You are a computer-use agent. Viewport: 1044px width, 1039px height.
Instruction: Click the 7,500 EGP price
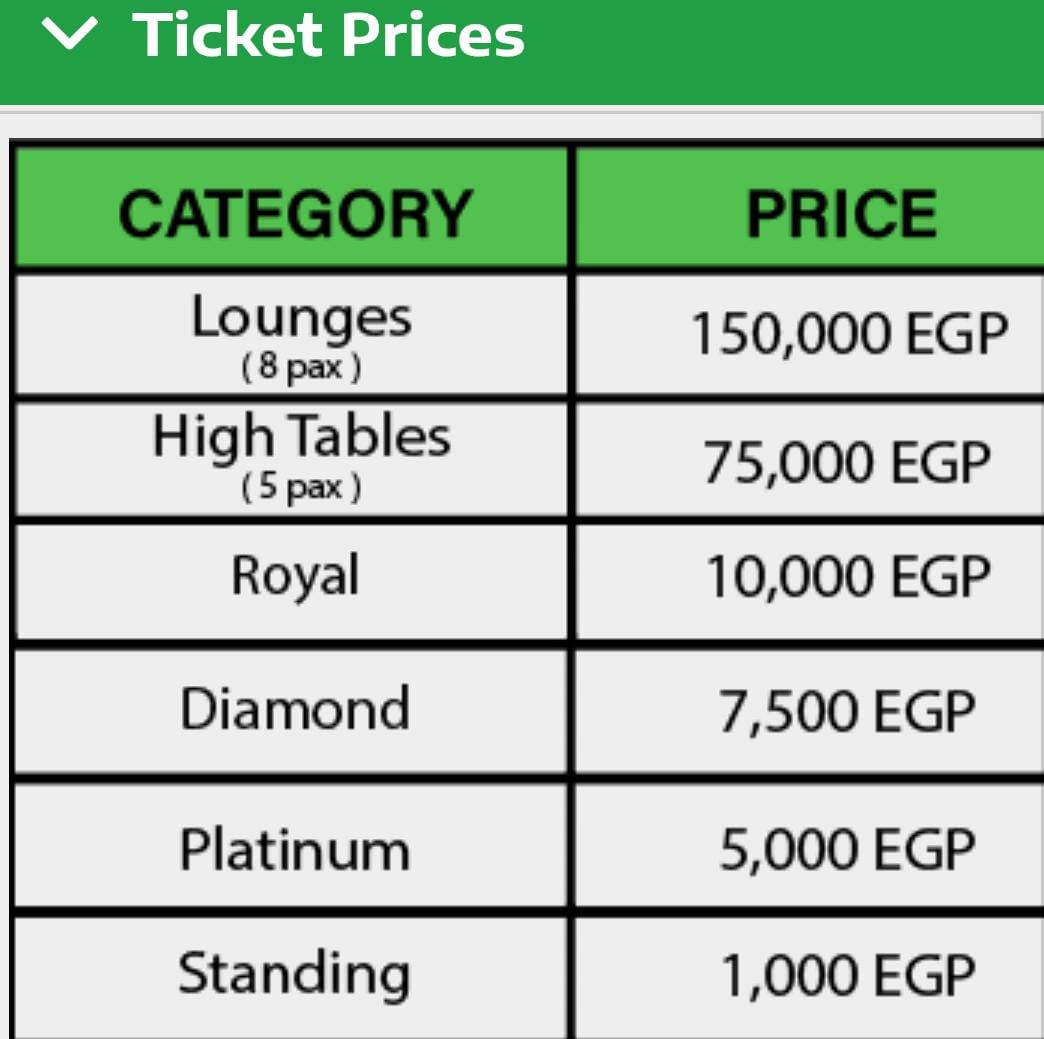[847, 711]
